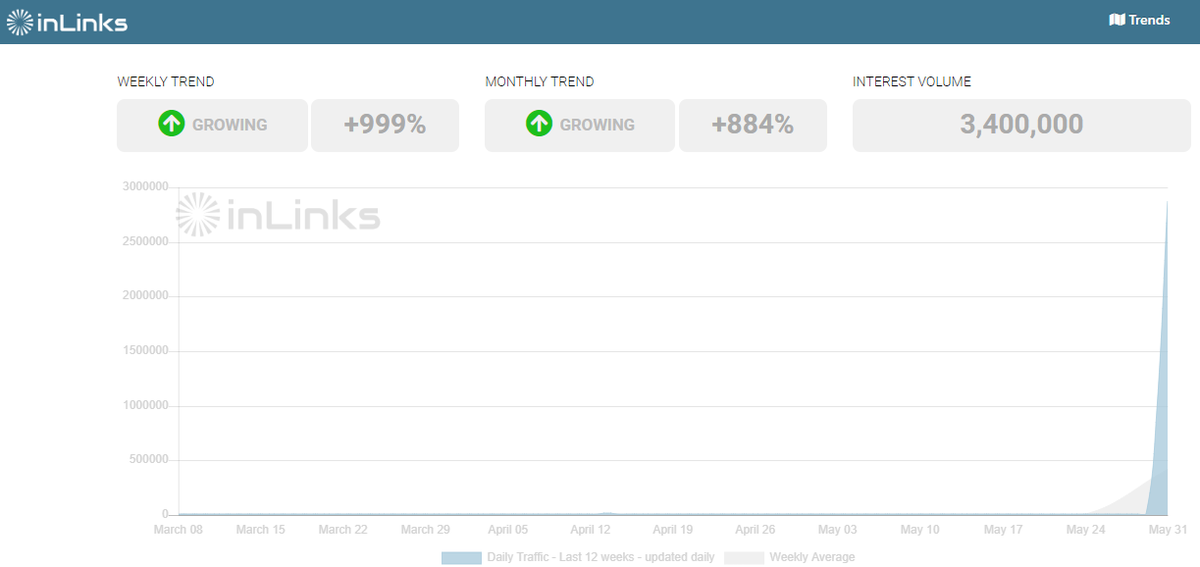1200x567 pixels.
Task: Click the WEEKLY TREND heading
Action: coord(166,82)
